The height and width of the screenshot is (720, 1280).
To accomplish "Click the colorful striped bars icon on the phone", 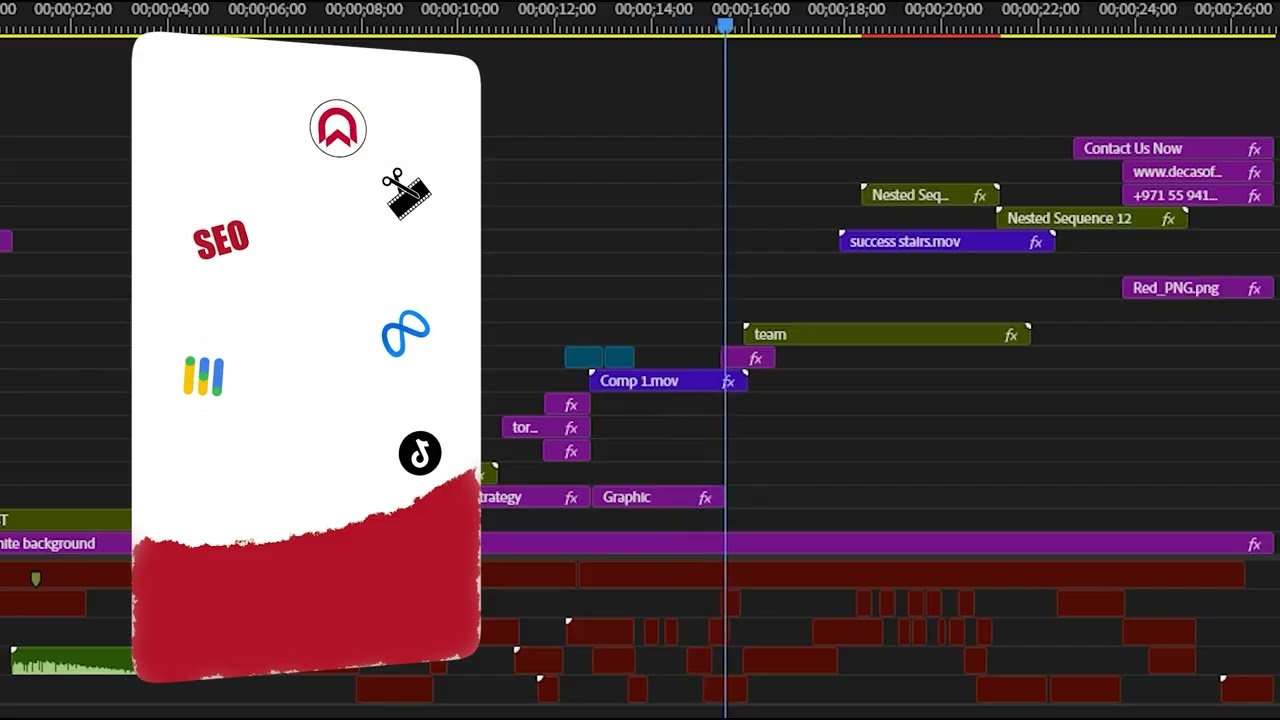I will (x=204, y=376).
